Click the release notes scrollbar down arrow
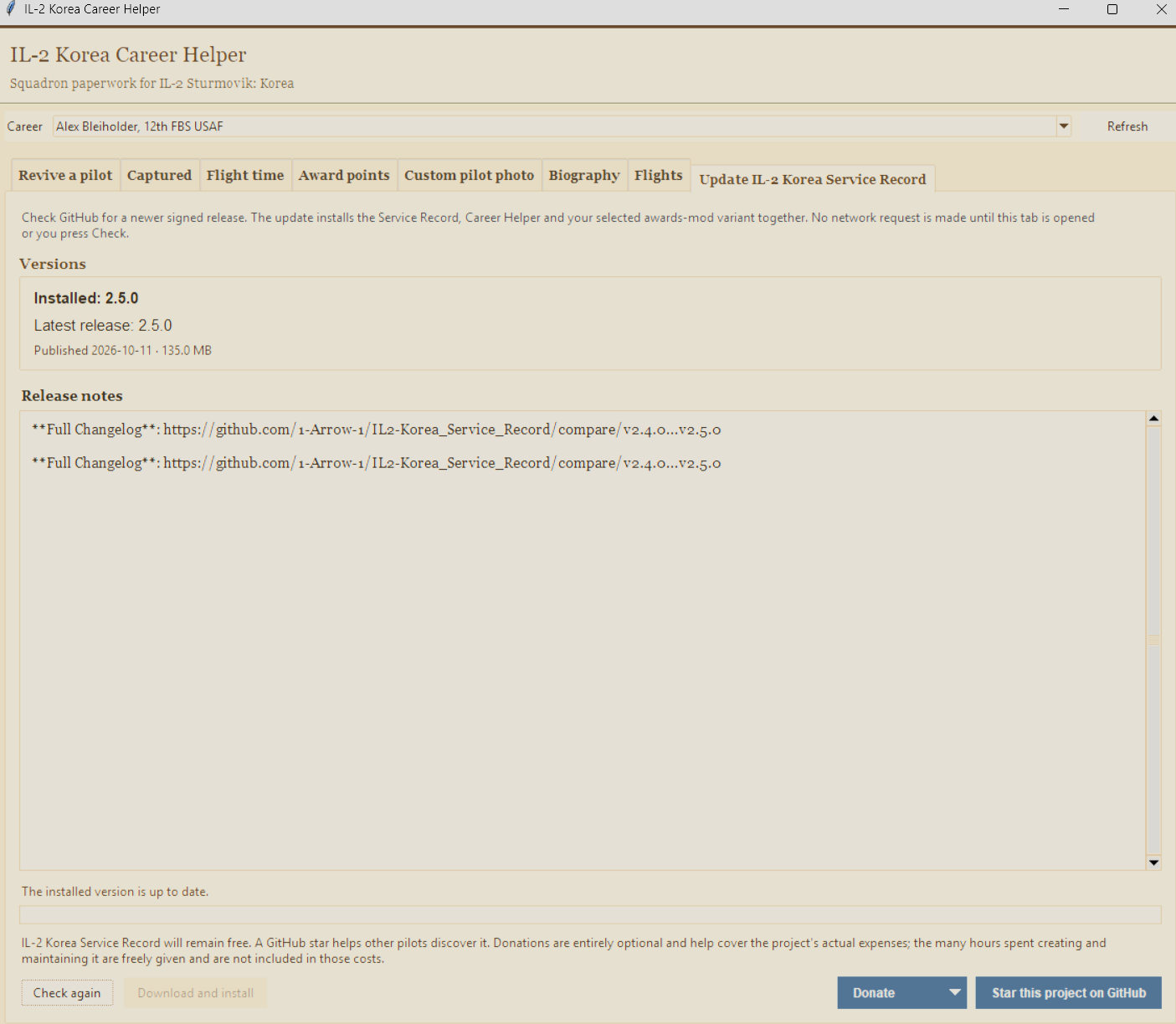The height and width of the screenshot is (1024, 1176). (1154, 862)
